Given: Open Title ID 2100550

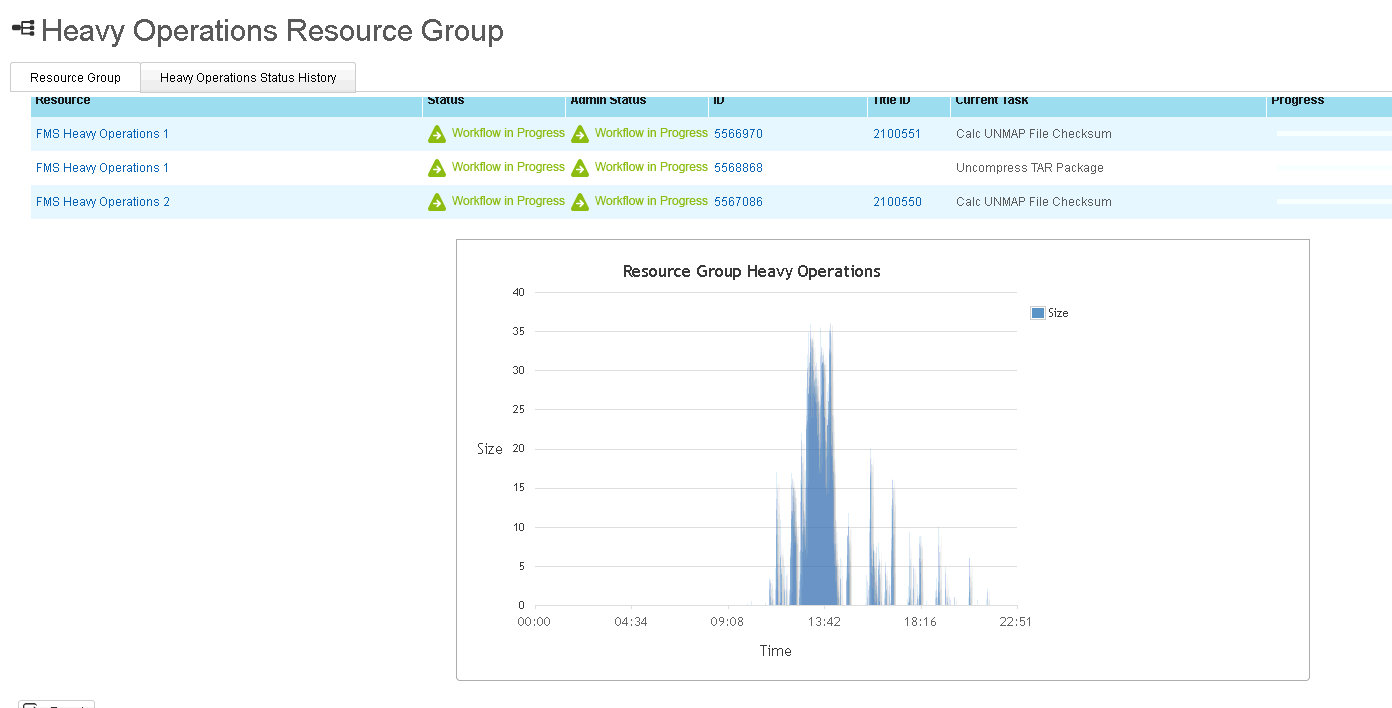Looking at the screenshot, I should coord(897,202).
